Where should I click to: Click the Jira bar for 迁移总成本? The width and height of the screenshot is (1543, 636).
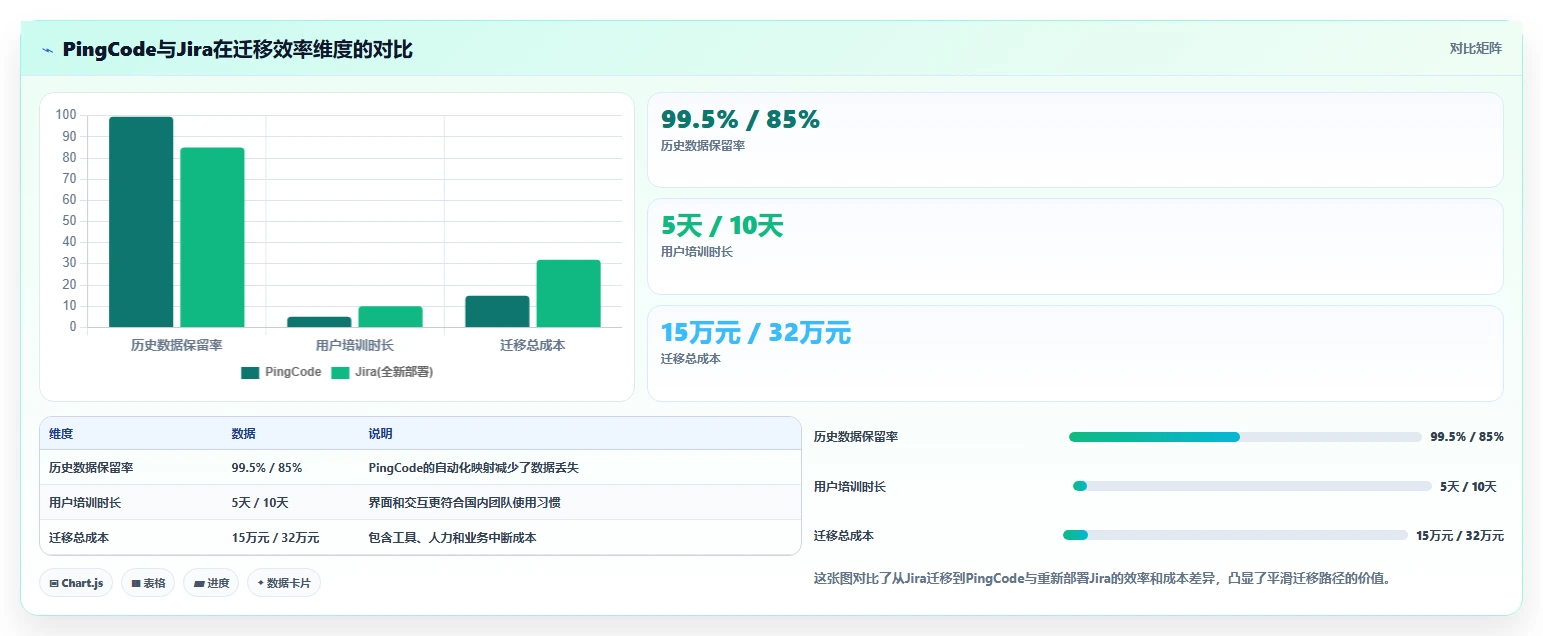568,293
